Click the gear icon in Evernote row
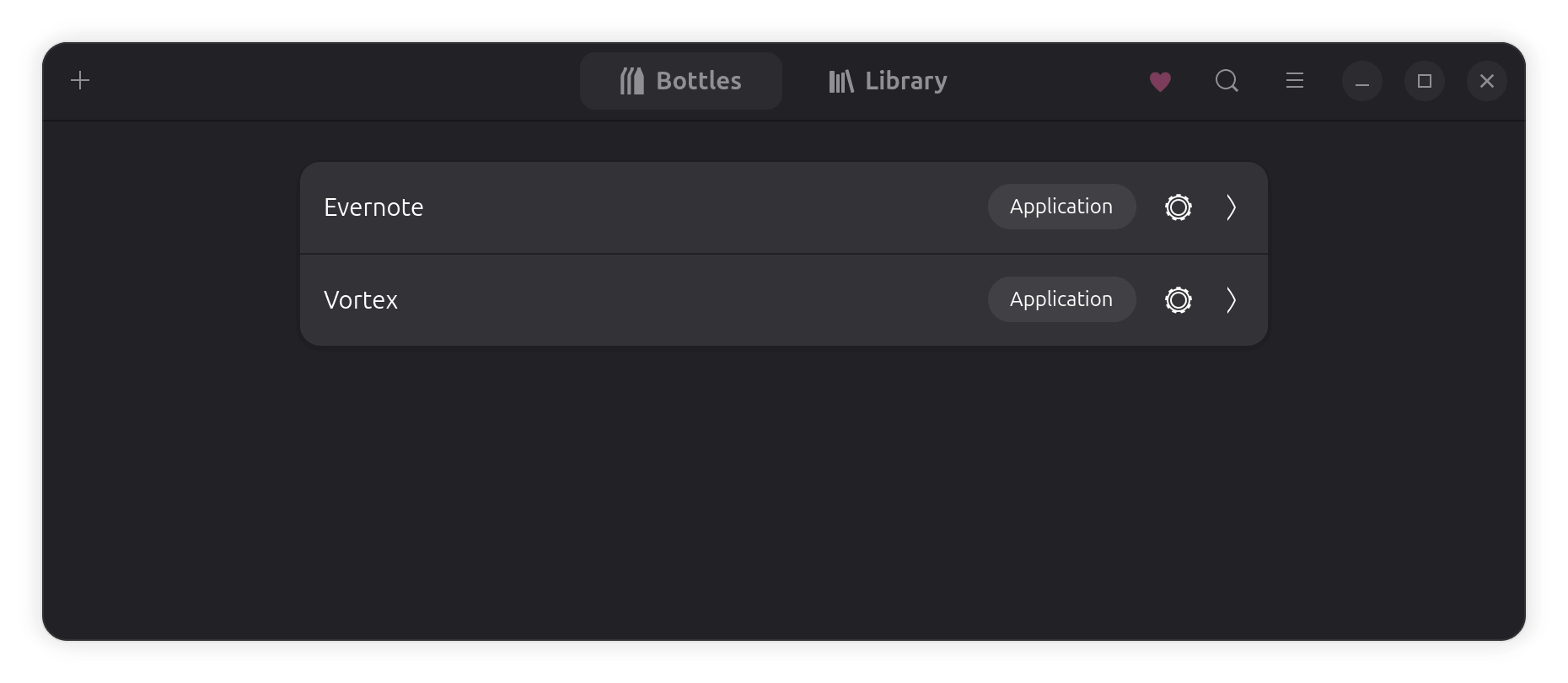This screenshot has height=683, width=1568. 1178,207
